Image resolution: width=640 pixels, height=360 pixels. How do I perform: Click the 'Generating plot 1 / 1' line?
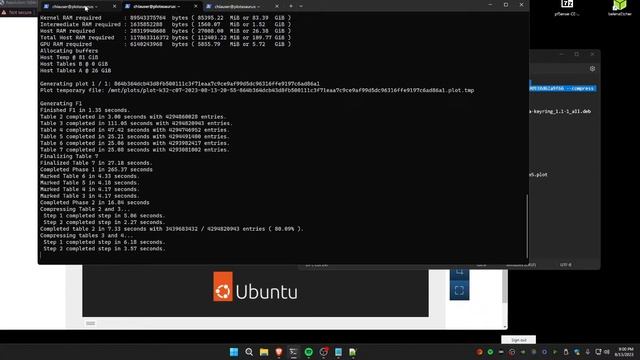[180, 84]
